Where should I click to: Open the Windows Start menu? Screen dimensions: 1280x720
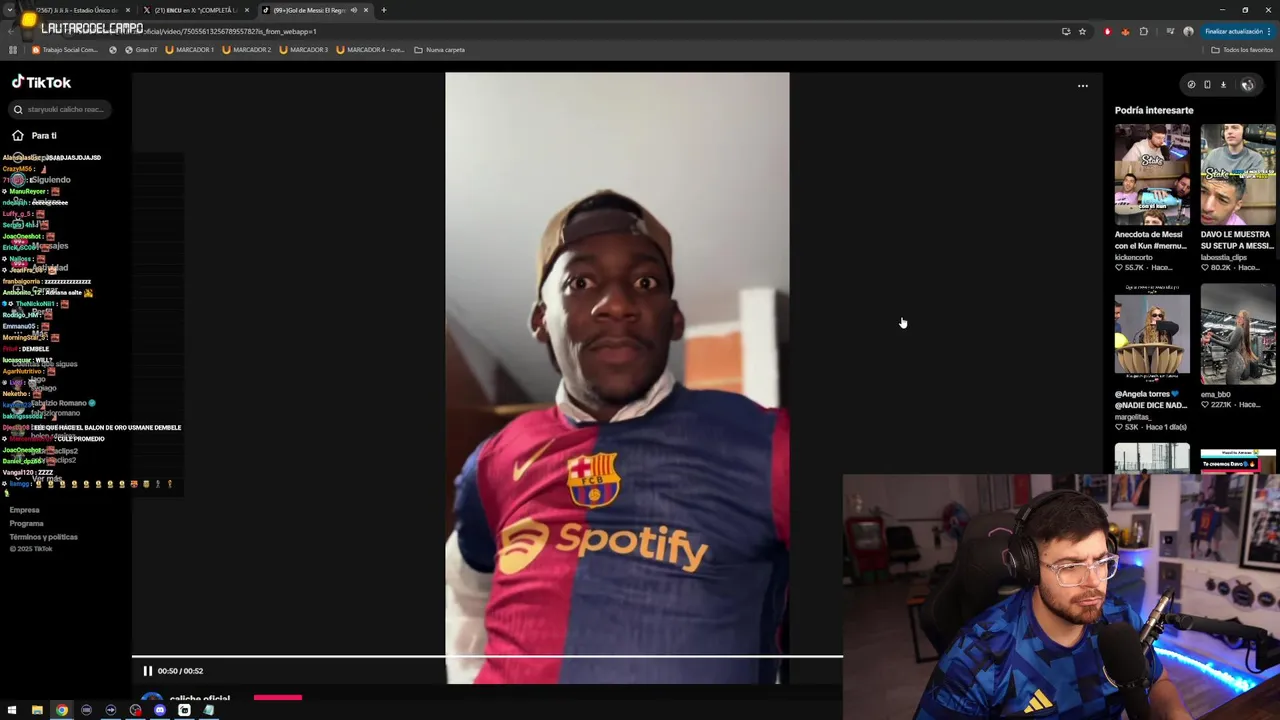pyautogui.click(x=12, y=710)
